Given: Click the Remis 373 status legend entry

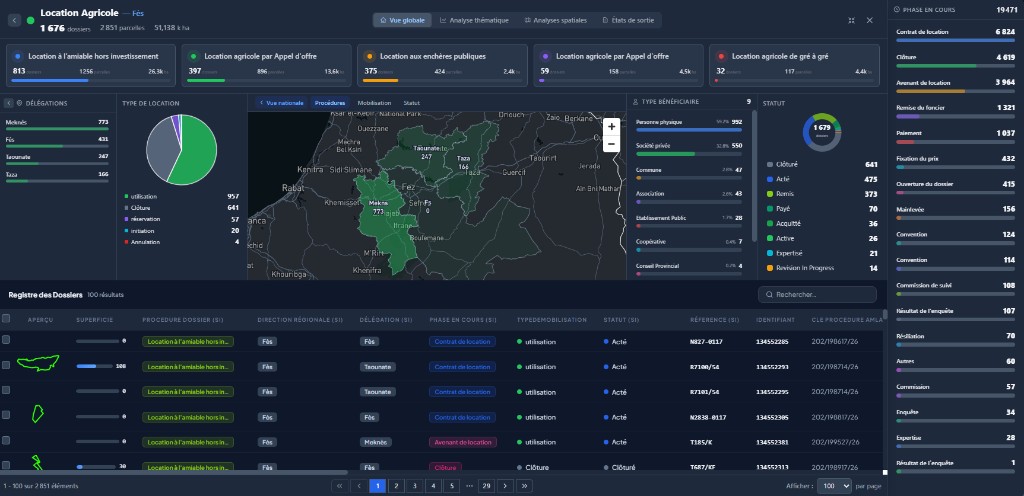Looking at the screenshot, I should 822,194.
